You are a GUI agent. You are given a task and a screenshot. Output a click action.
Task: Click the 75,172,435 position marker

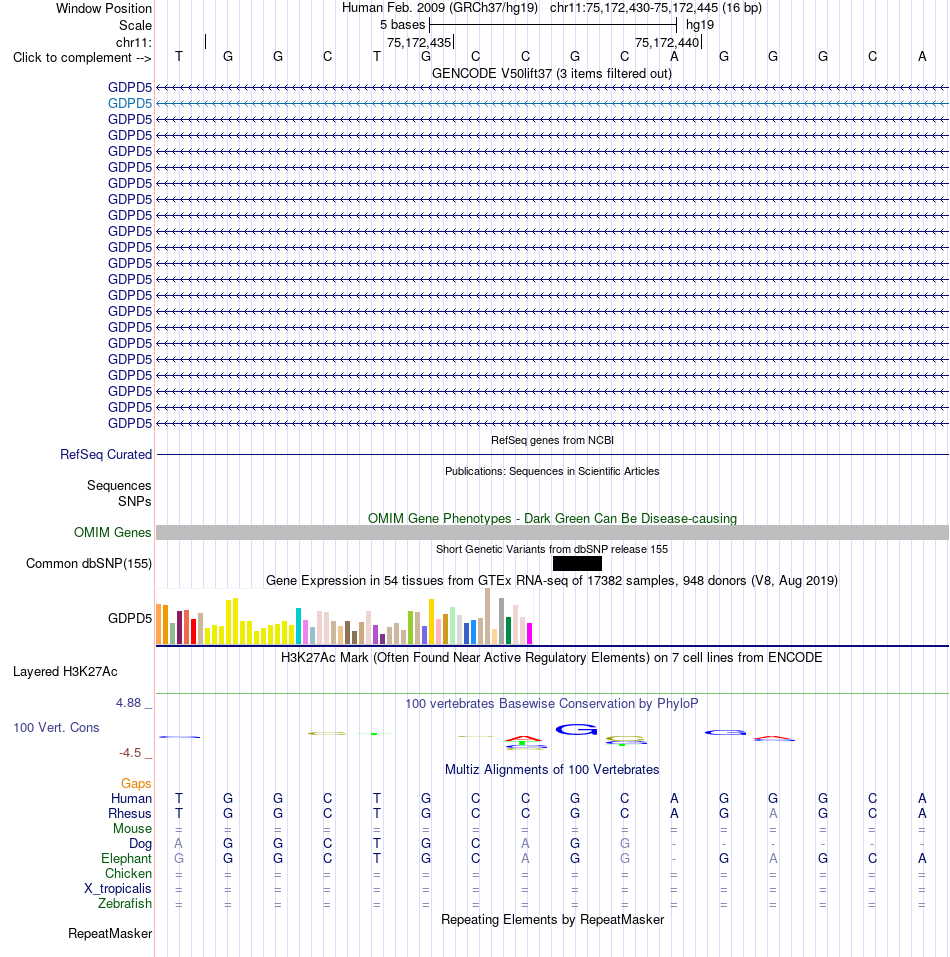click(x=419, y=43)
